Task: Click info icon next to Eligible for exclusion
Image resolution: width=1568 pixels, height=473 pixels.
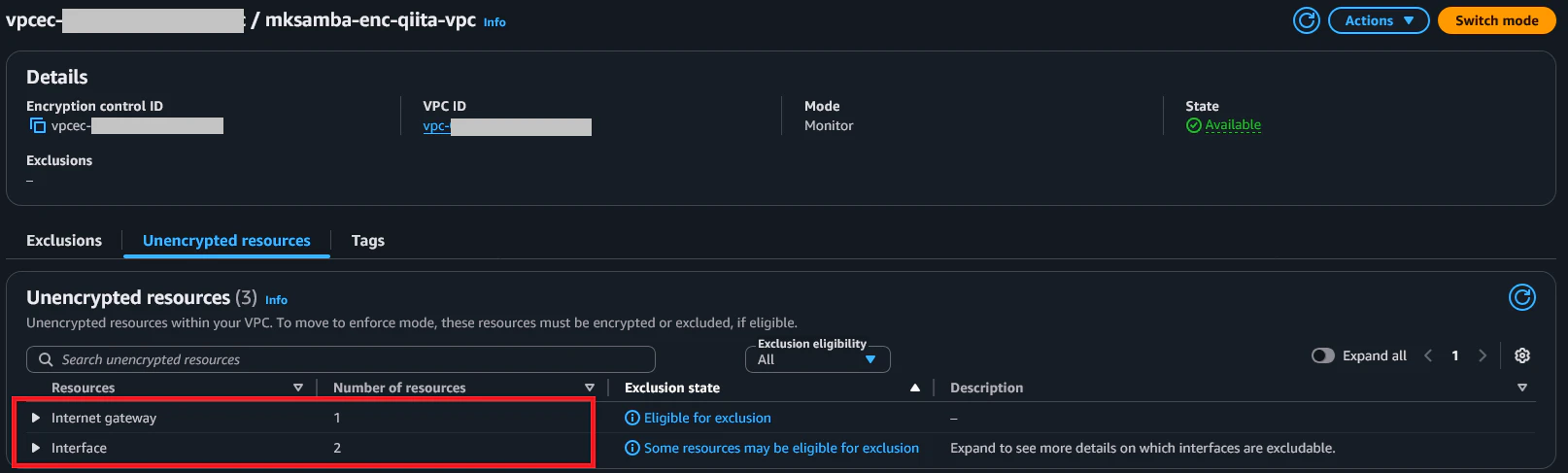Action: (x=632, y=418)
